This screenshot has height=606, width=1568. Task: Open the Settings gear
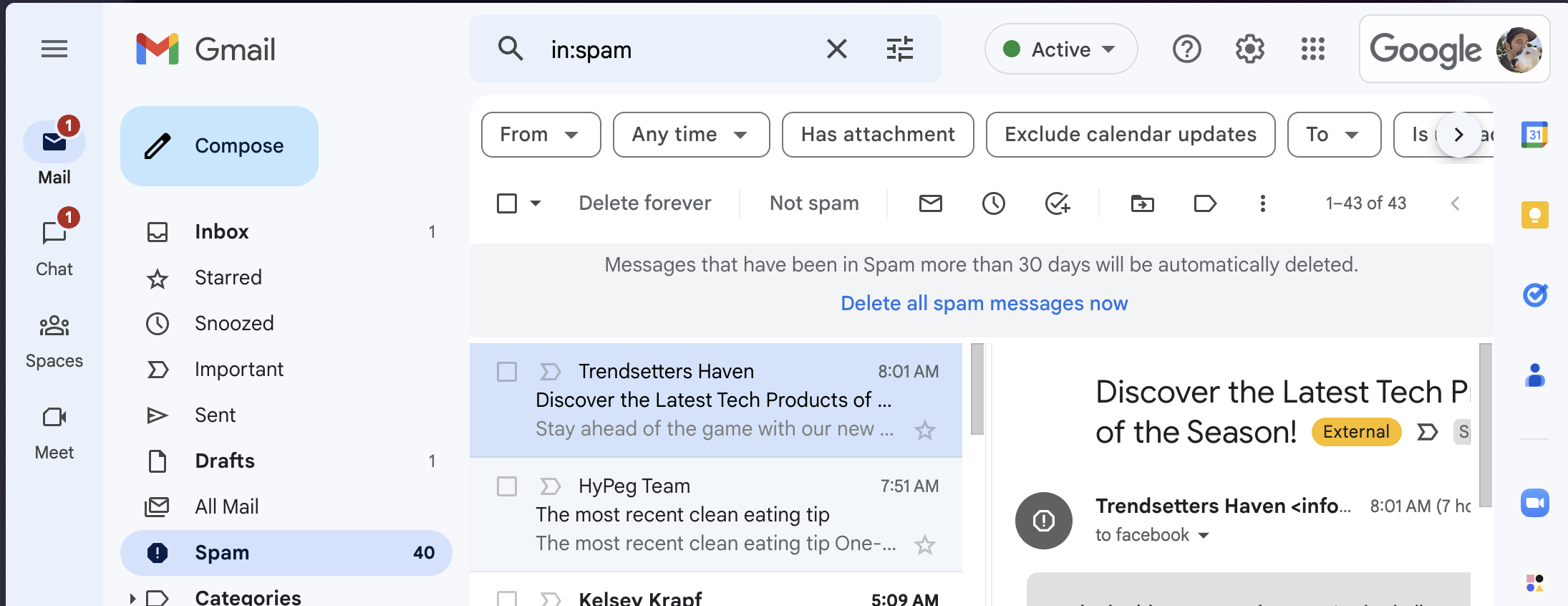point(1249,49)
